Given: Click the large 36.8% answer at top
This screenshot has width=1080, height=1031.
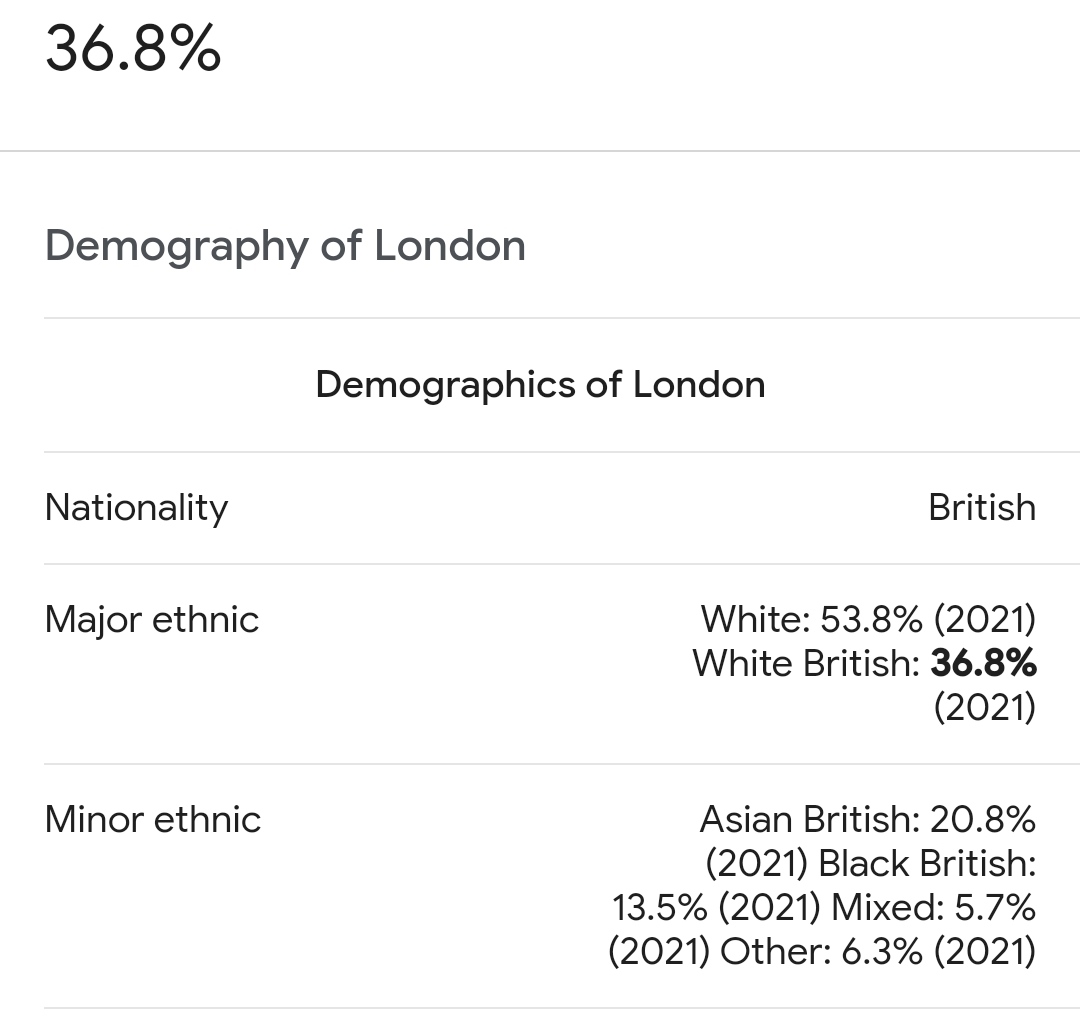Looking at the screenshot, I should (x=133, y=48).
